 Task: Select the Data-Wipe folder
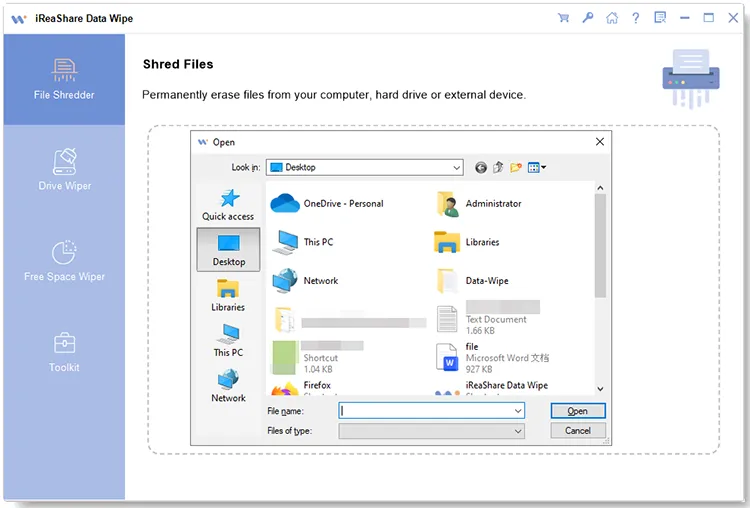coord(472,281)
